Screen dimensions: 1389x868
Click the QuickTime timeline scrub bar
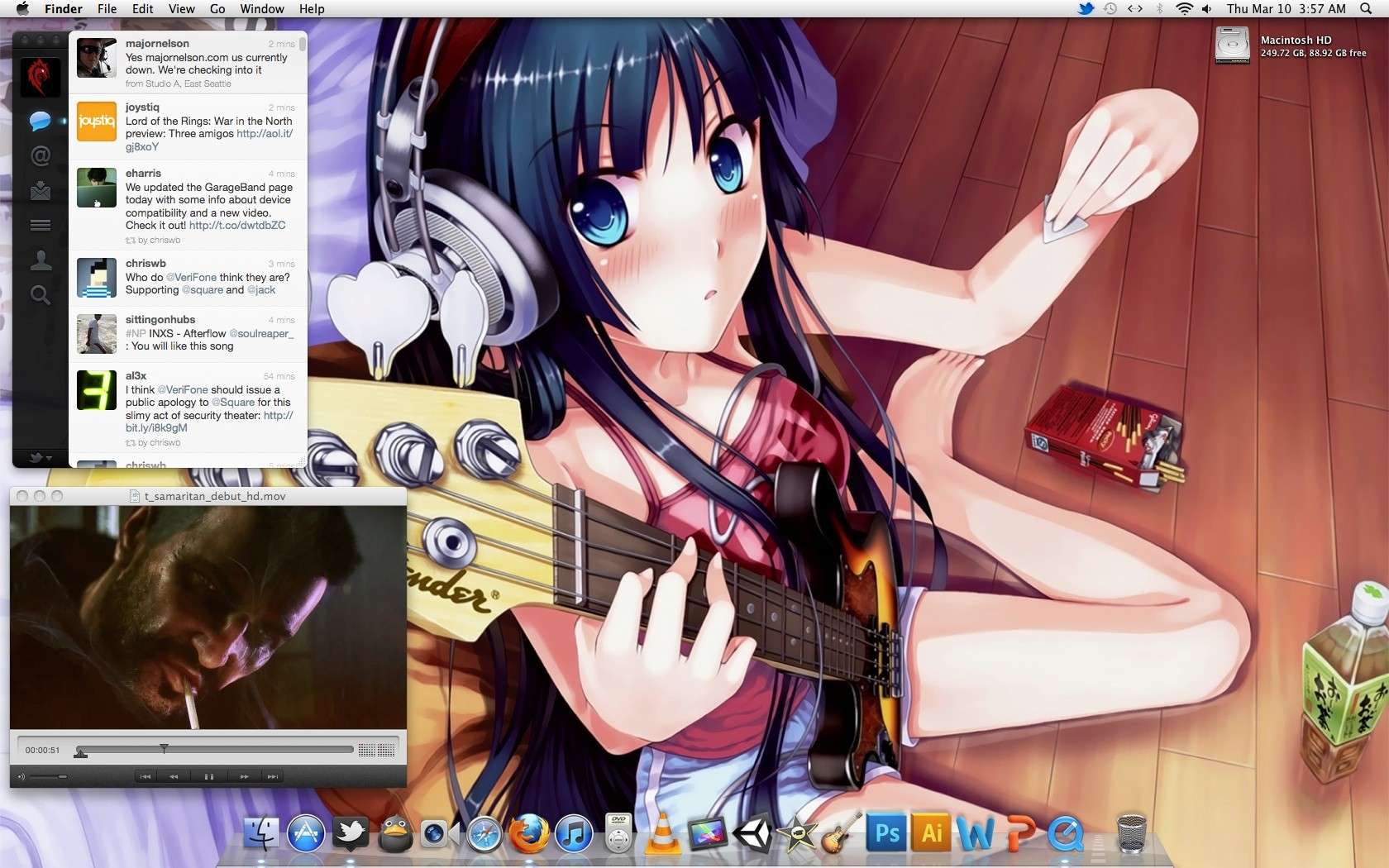(x=214, y=750)
